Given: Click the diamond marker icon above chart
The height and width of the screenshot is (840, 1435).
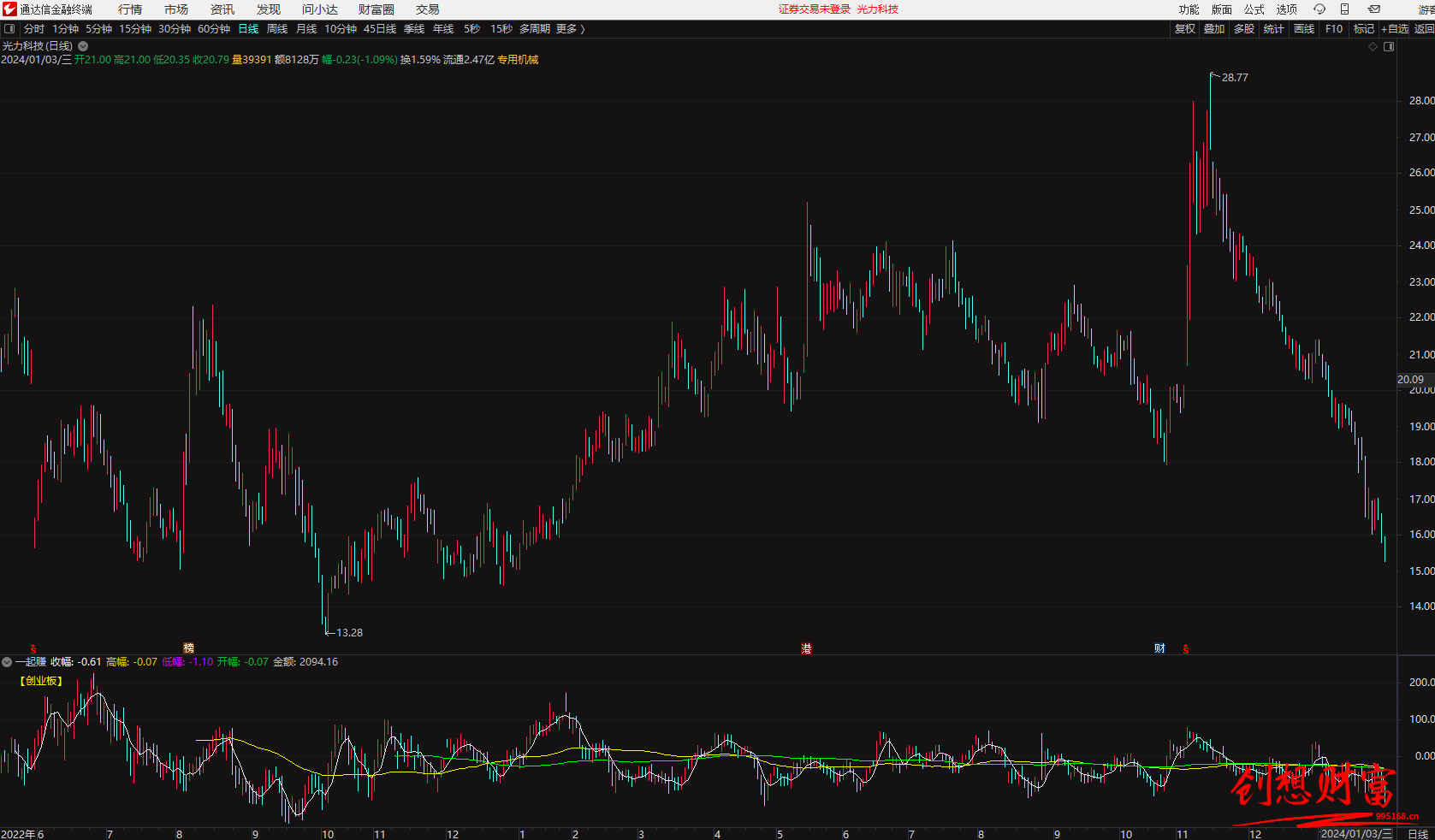Looking at the screenshot, I should tap(1373, 47).
